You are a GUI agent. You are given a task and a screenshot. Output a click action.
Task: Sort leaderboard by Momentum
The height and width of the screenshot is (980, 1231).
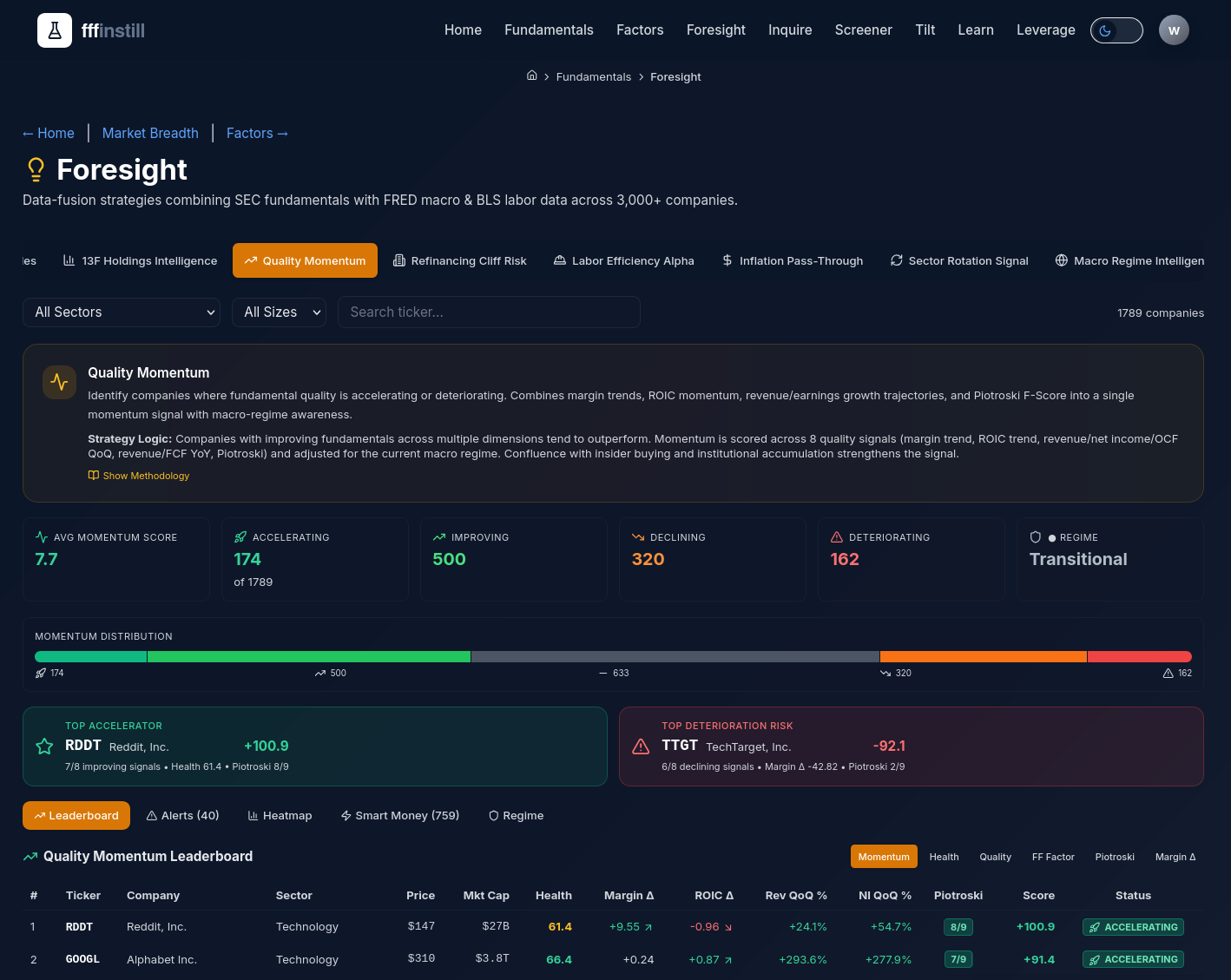pos(884,857)
